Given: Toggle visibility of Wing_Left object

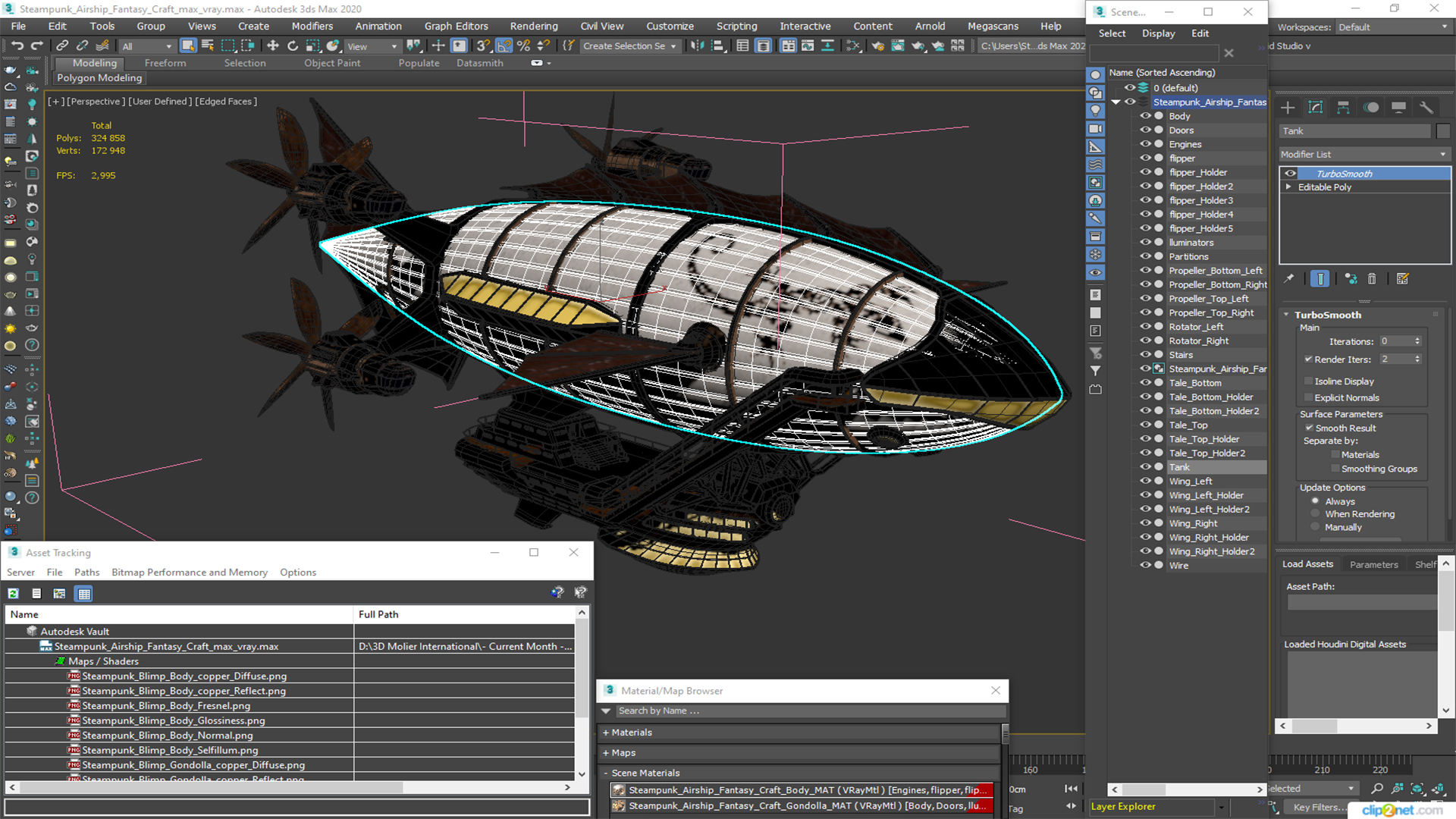Looking at the screenshot, I should tap(1145, 481).
